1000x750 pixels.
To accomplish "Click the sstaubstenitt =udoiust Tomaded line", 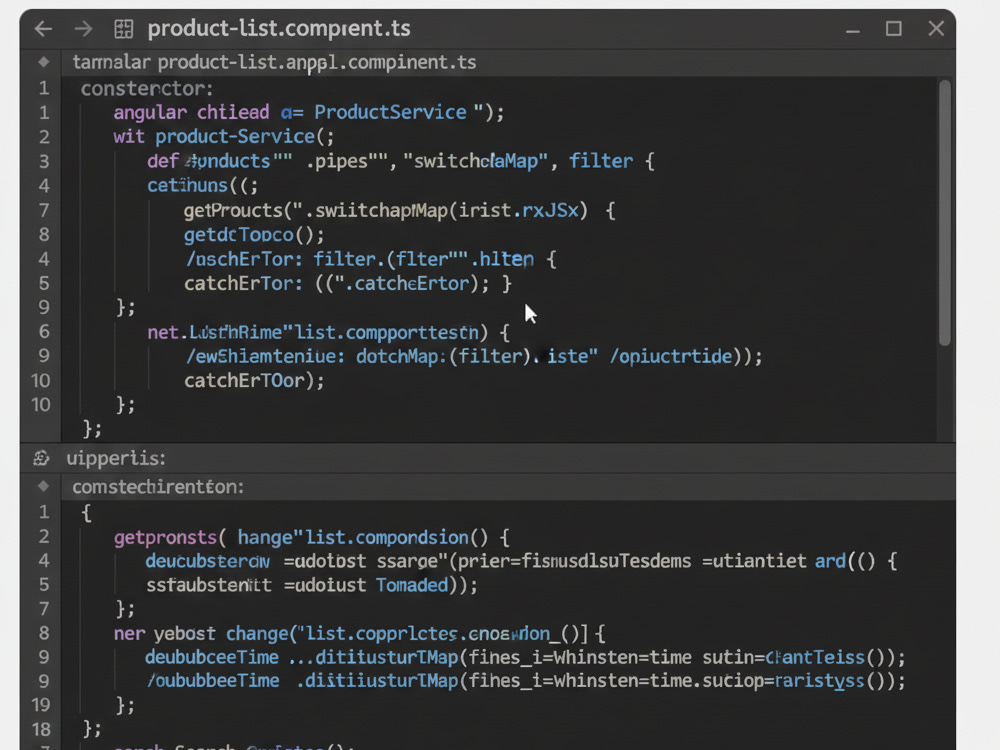I will coord(311,585).
